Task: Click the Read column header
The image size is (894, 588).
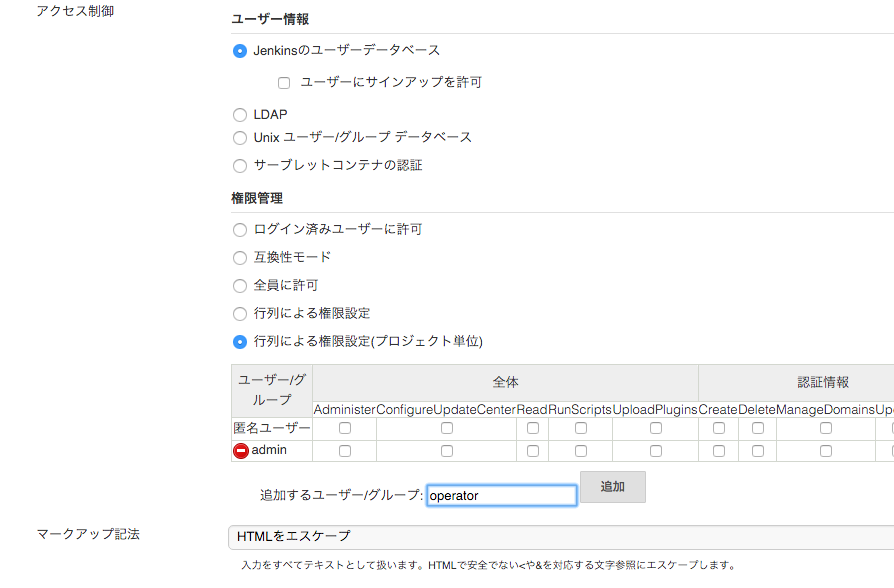Action: pyautogui.click(x=532, y=409)
